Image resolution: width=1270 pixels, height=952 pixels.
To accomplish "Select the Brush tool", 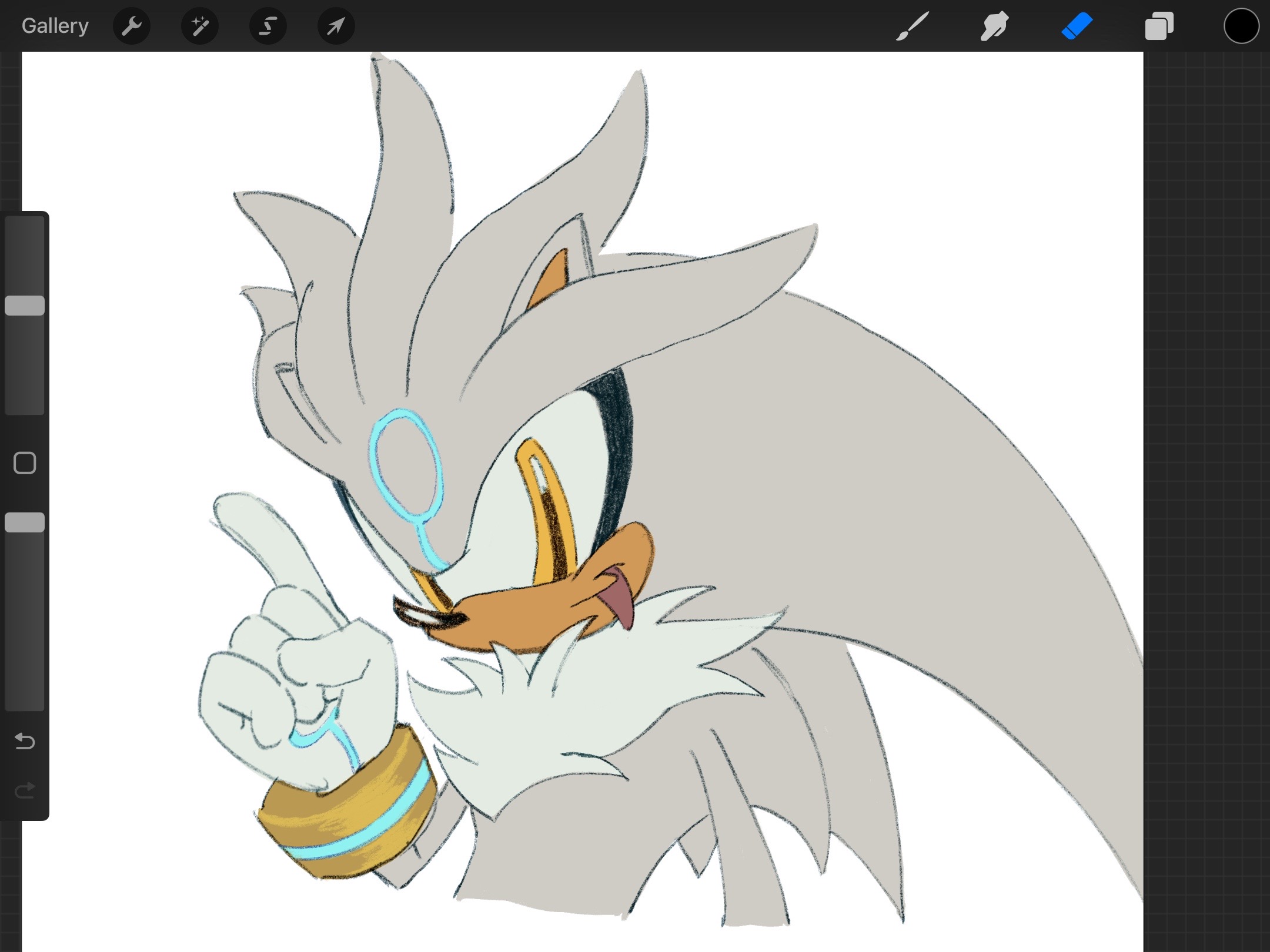I will click(x=913, y=26).
